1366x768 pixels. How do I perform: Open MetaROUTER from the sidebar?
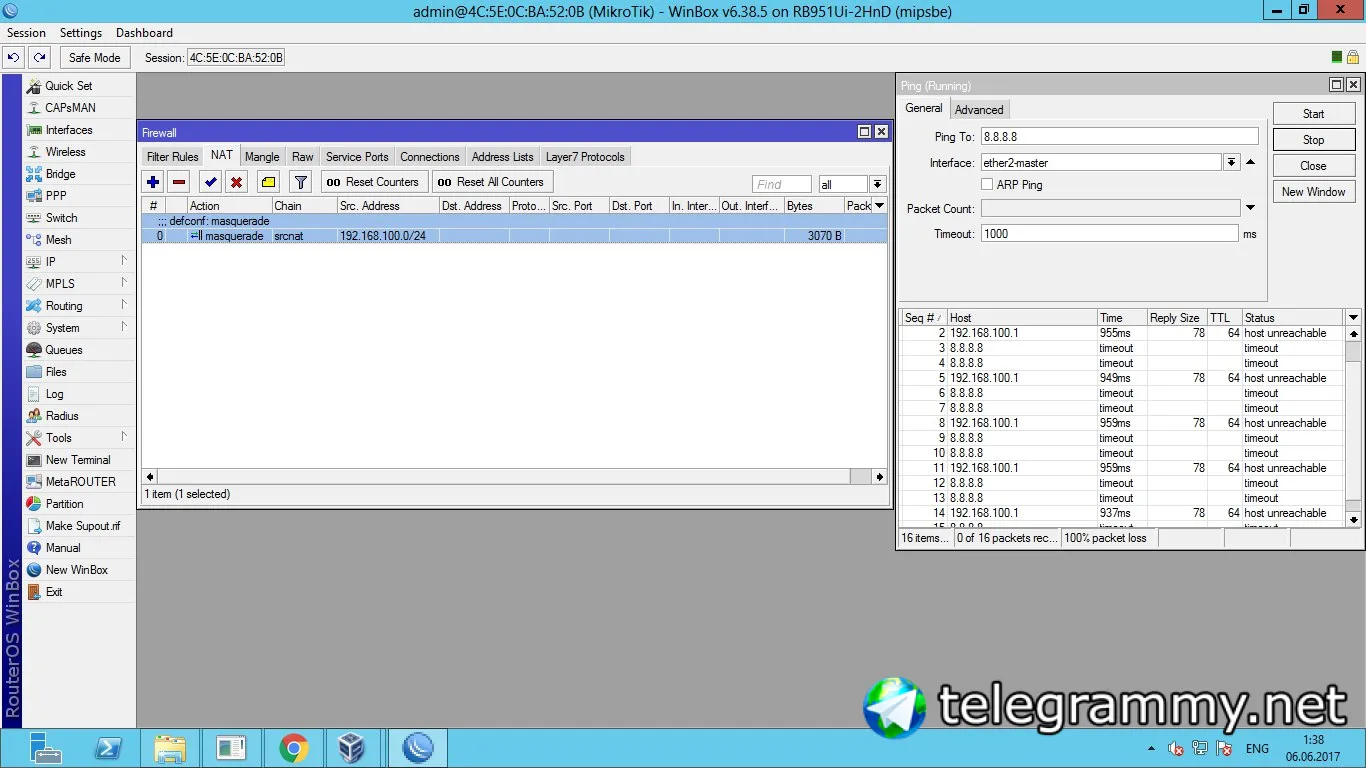[80, 482]
